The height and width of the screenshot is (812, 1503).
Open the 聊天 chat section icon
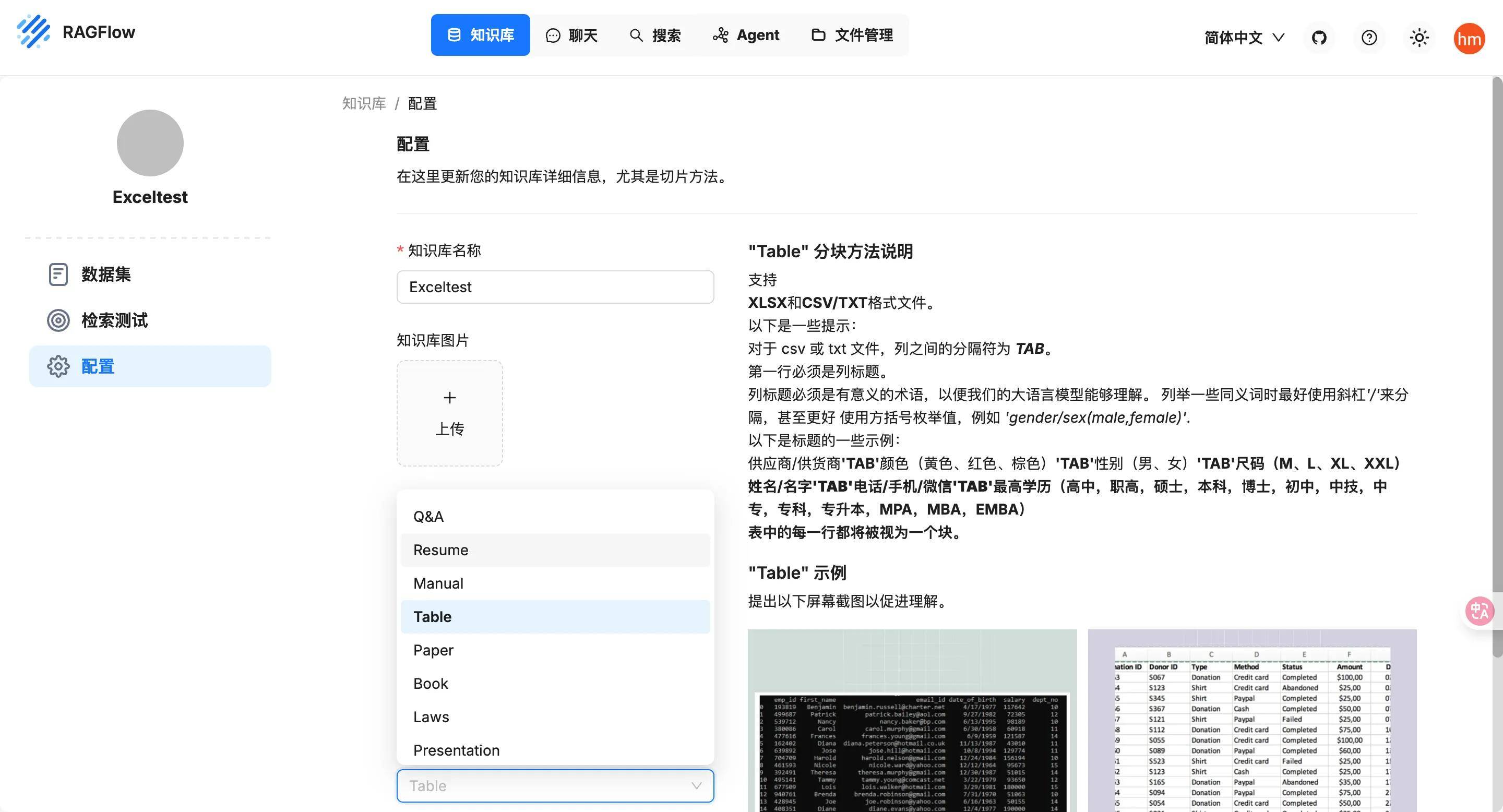[x=553, y=35]
